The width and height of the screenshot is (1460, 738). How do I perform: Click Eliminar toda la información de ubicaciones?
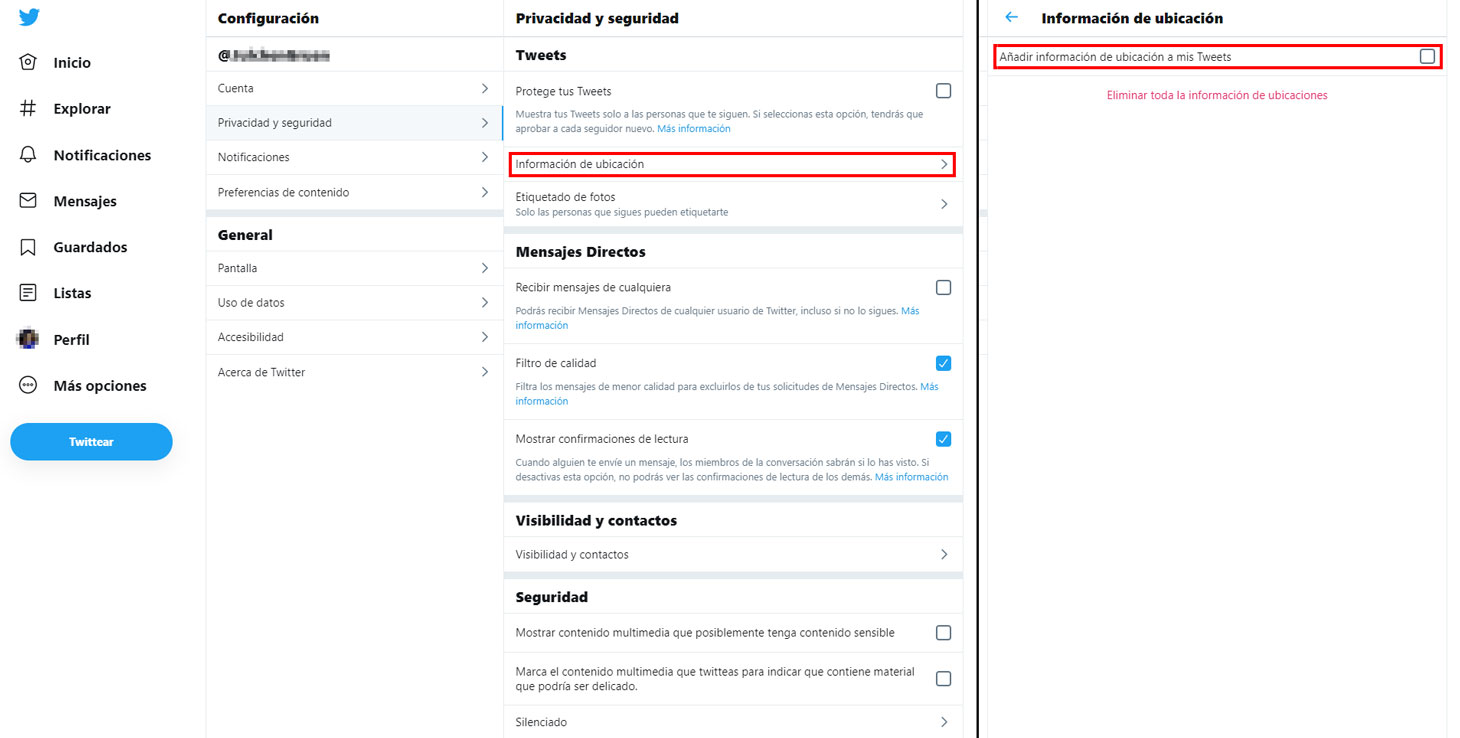(1217, 95)
